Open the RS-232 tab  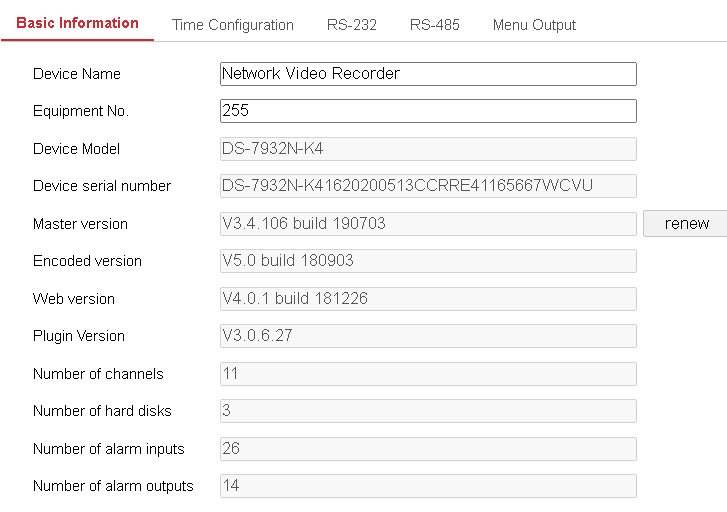351,25
